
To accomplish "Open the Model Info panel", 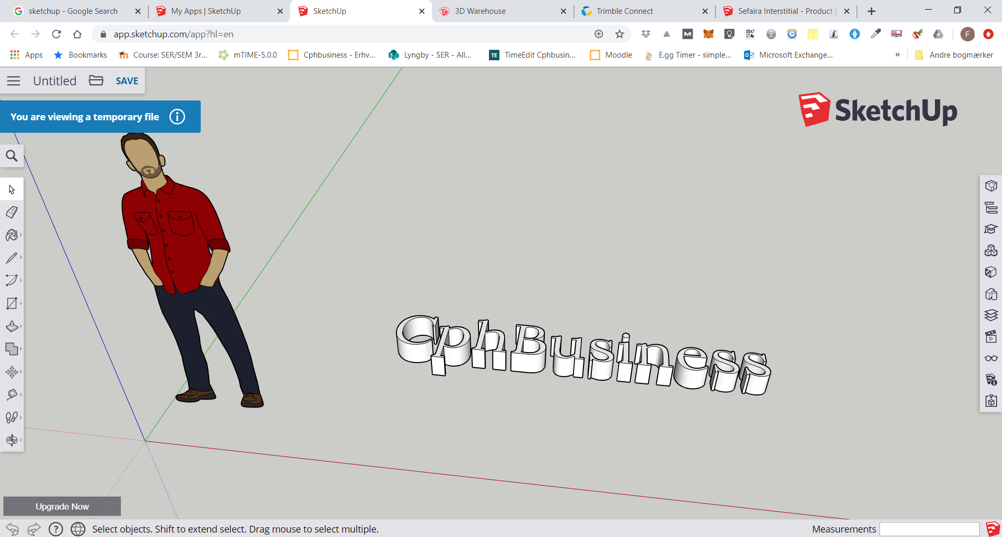I will click(991, 380).
